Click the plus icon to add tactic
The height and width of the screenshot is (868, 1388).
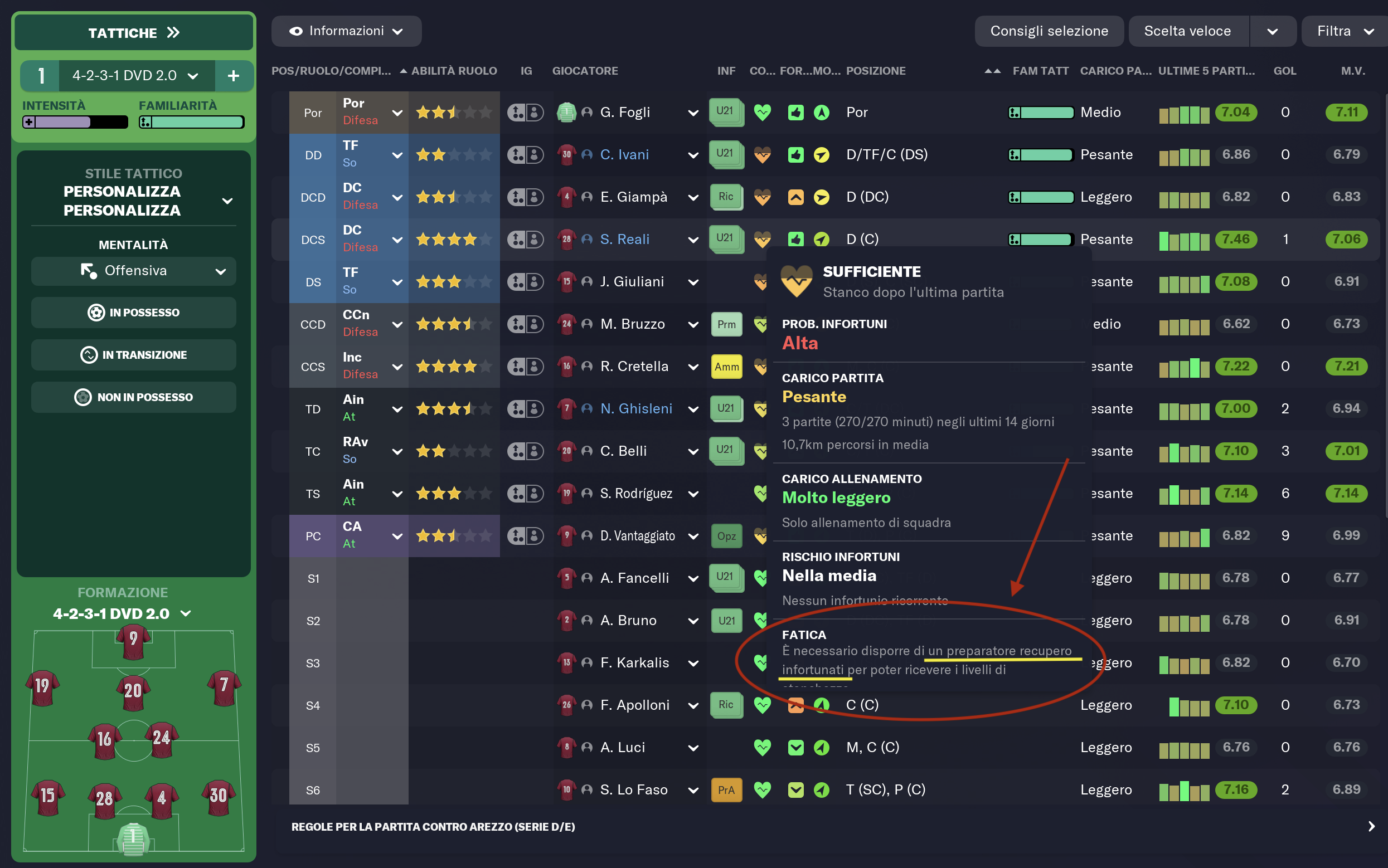click(x=233, y=76)
